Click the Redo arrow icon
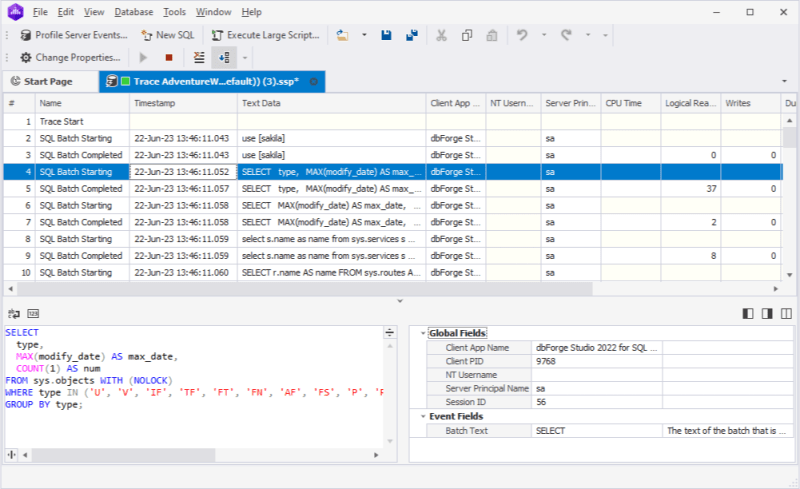 pos(566,35)
